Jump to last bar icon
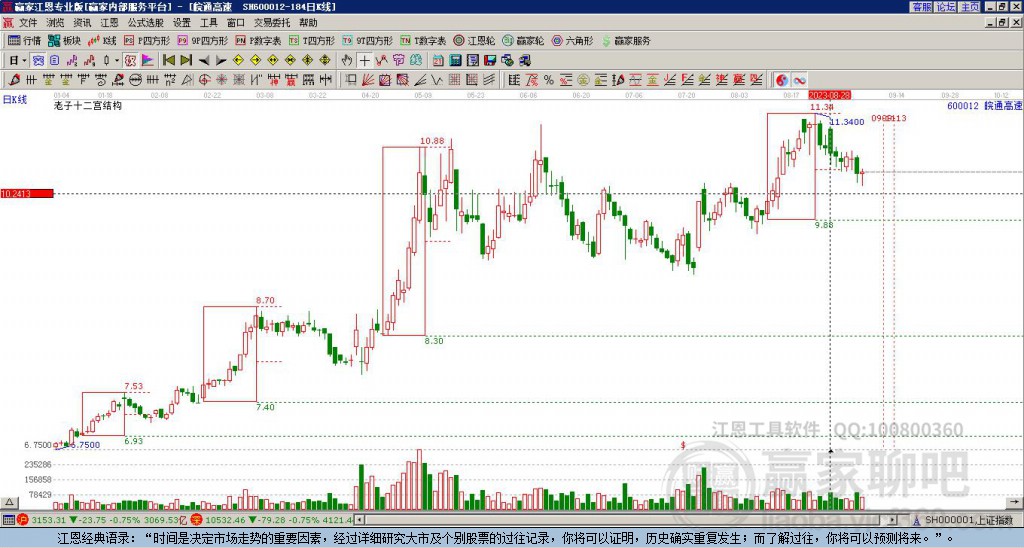 coord(186,60)
